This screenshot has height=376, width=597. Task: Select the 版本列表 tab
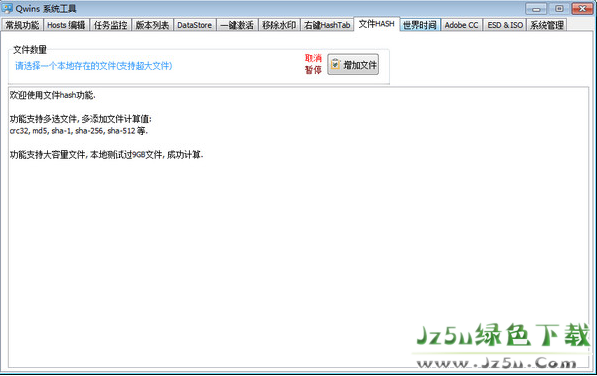coord(152,25)
